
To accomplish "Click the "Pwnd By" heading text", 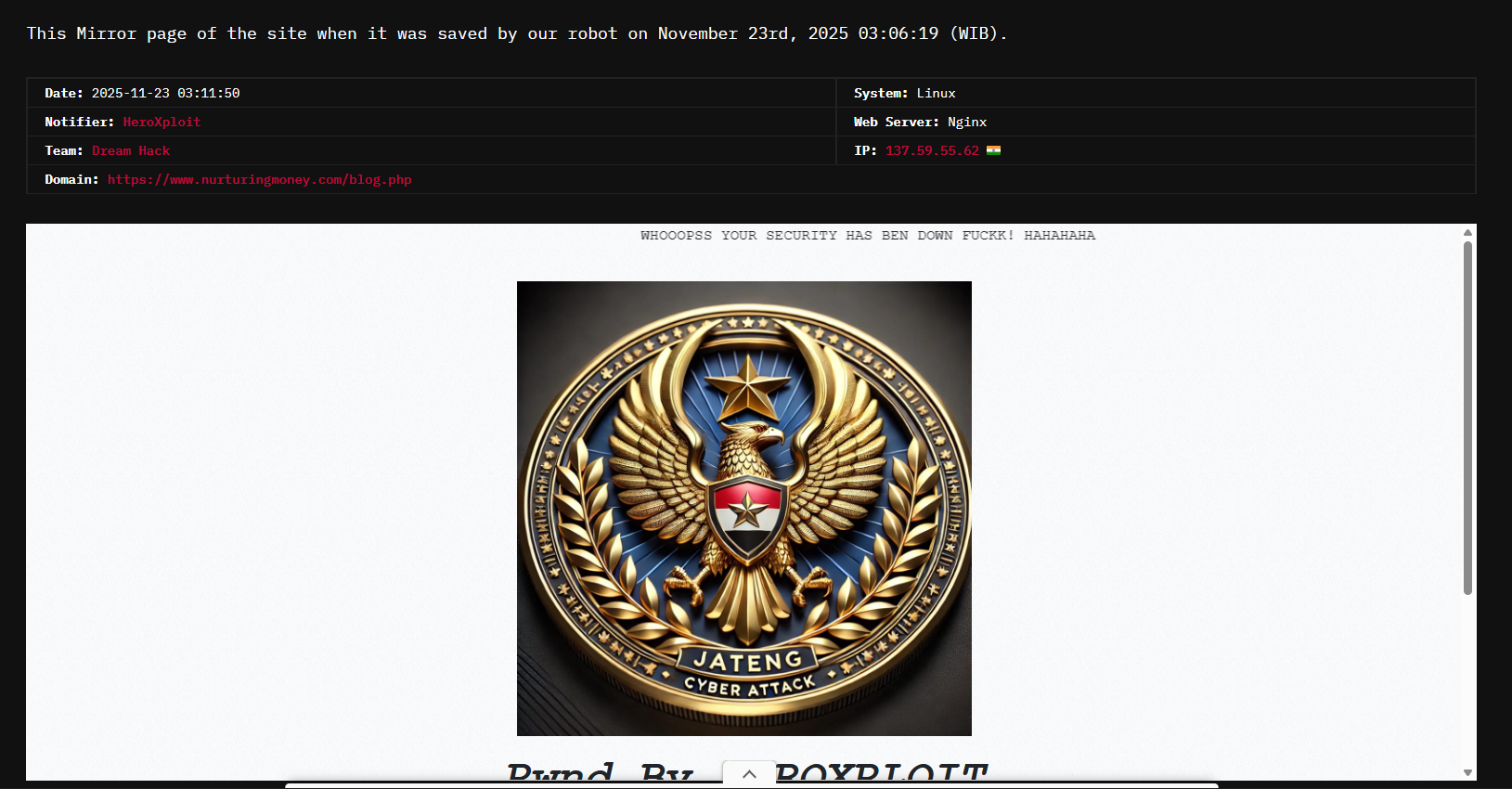I will pyautogui.click(x=601, y=772).
